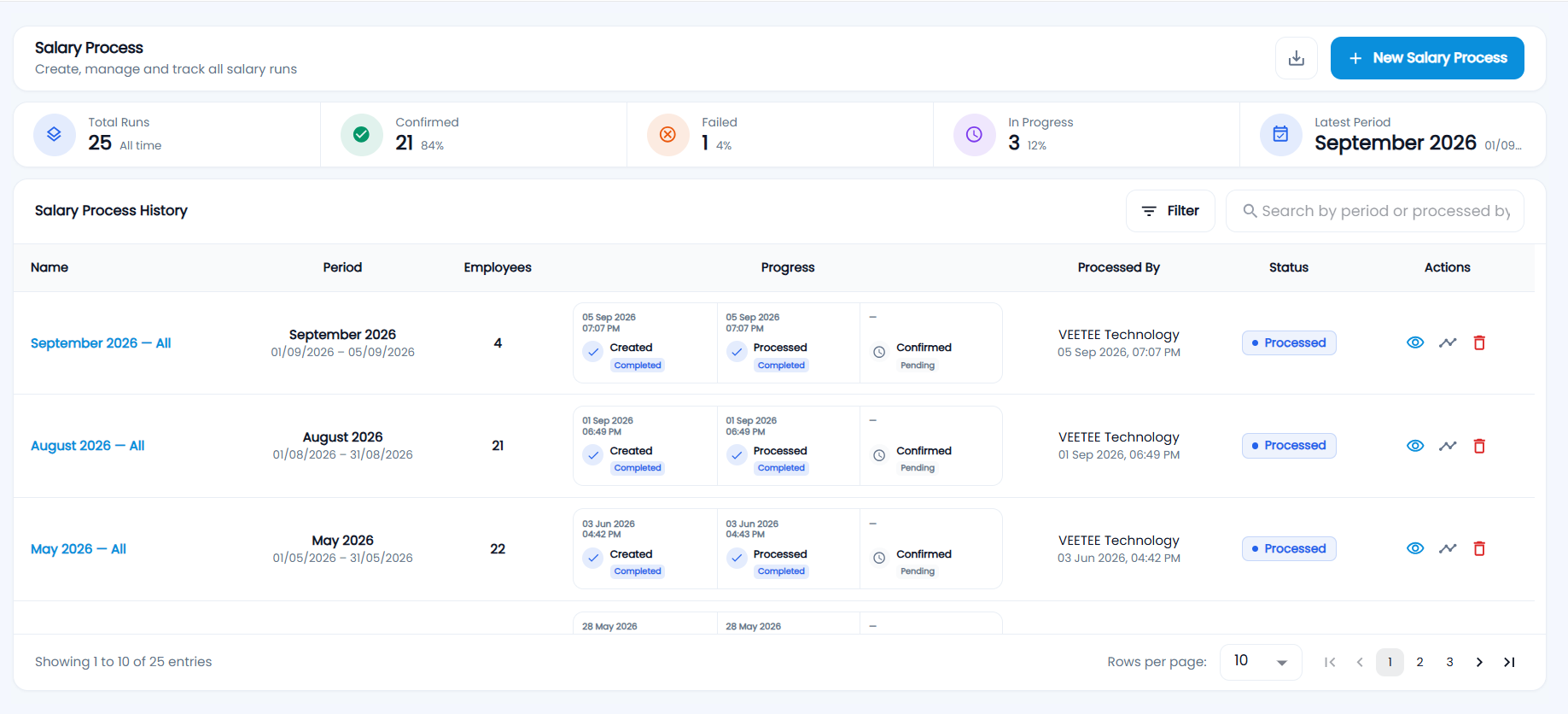Go to the previous page arrow
This screenshot has width=1568, height=714.
pyautogui.click(x=1360, y=662)
